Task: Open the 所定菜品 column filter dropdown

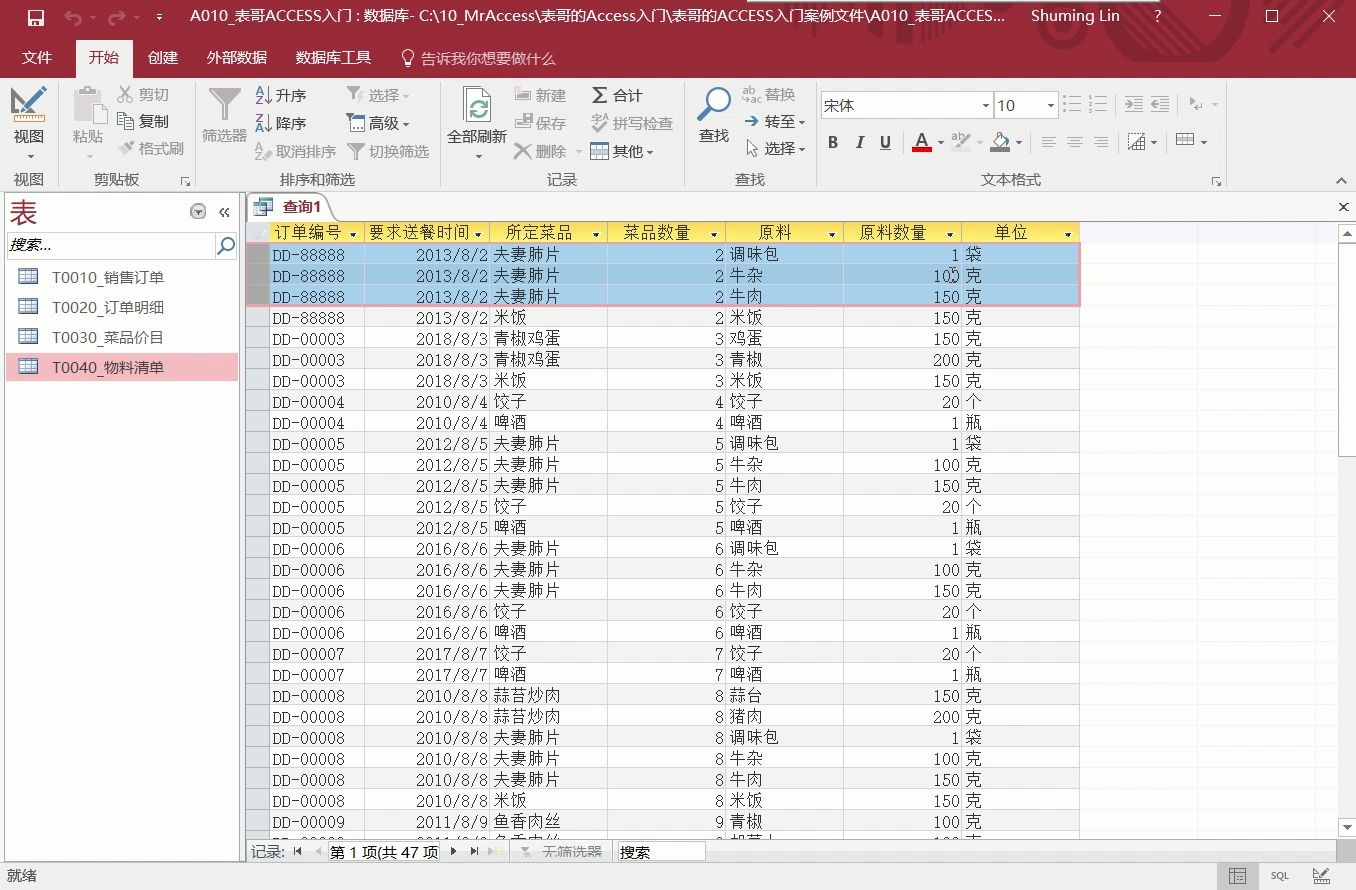Action: tap(597, 233)
